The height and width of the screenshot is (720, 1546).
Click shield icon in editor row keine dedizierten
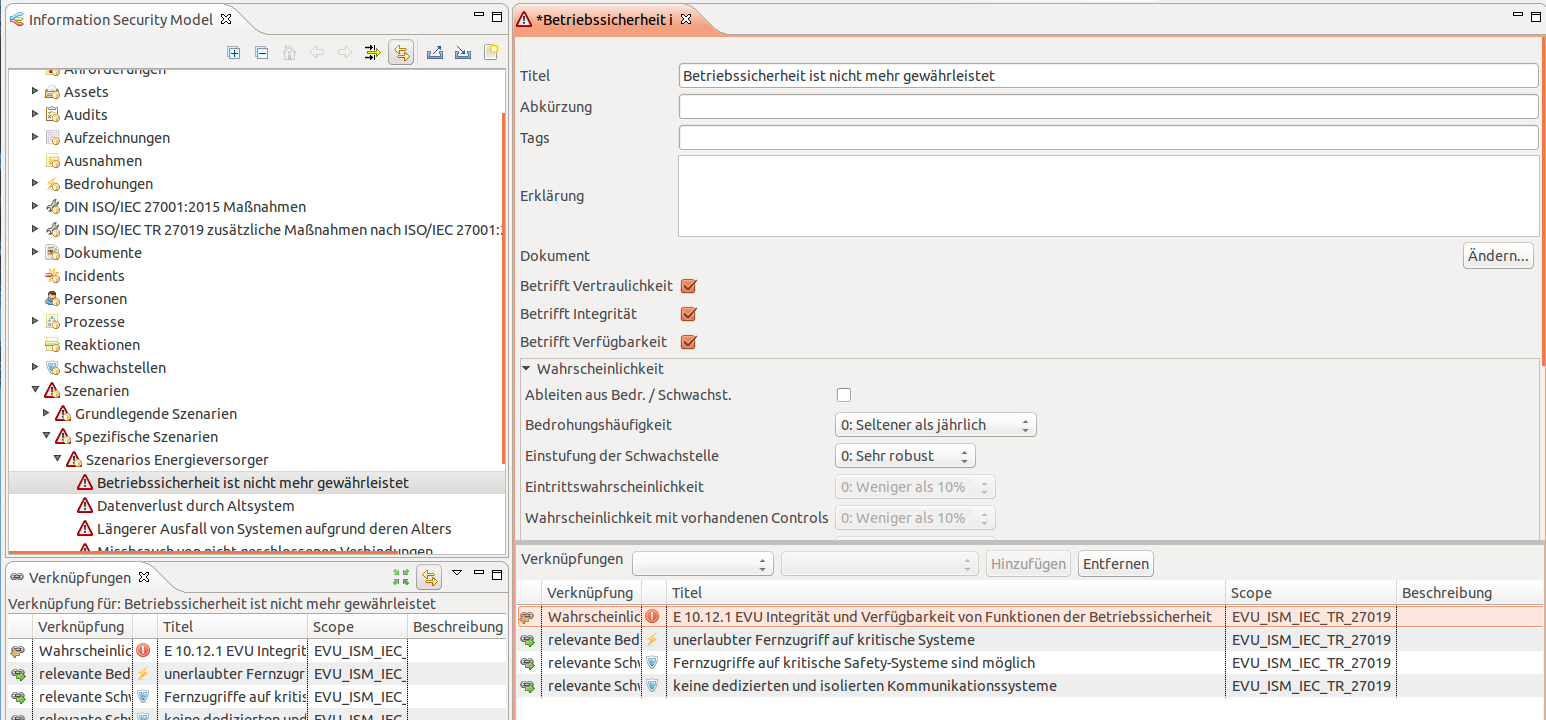(x=652, y=686)
